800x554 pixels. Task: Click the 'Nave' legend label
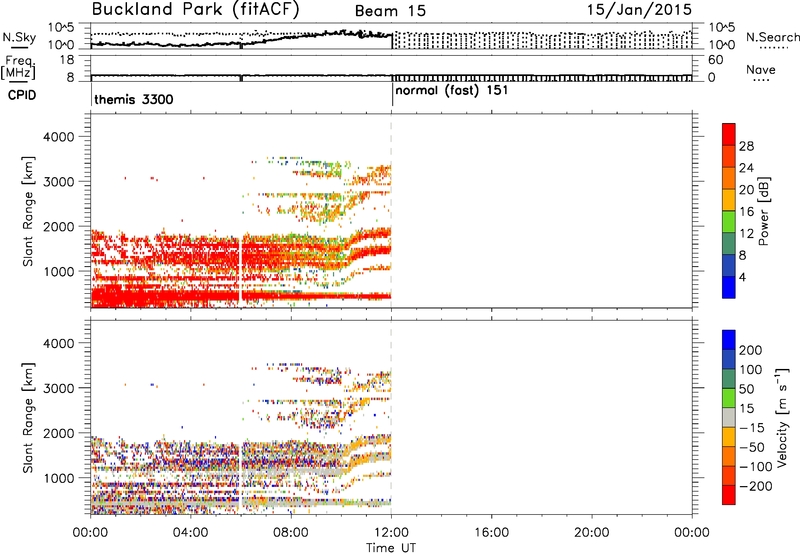coord(761,69)
